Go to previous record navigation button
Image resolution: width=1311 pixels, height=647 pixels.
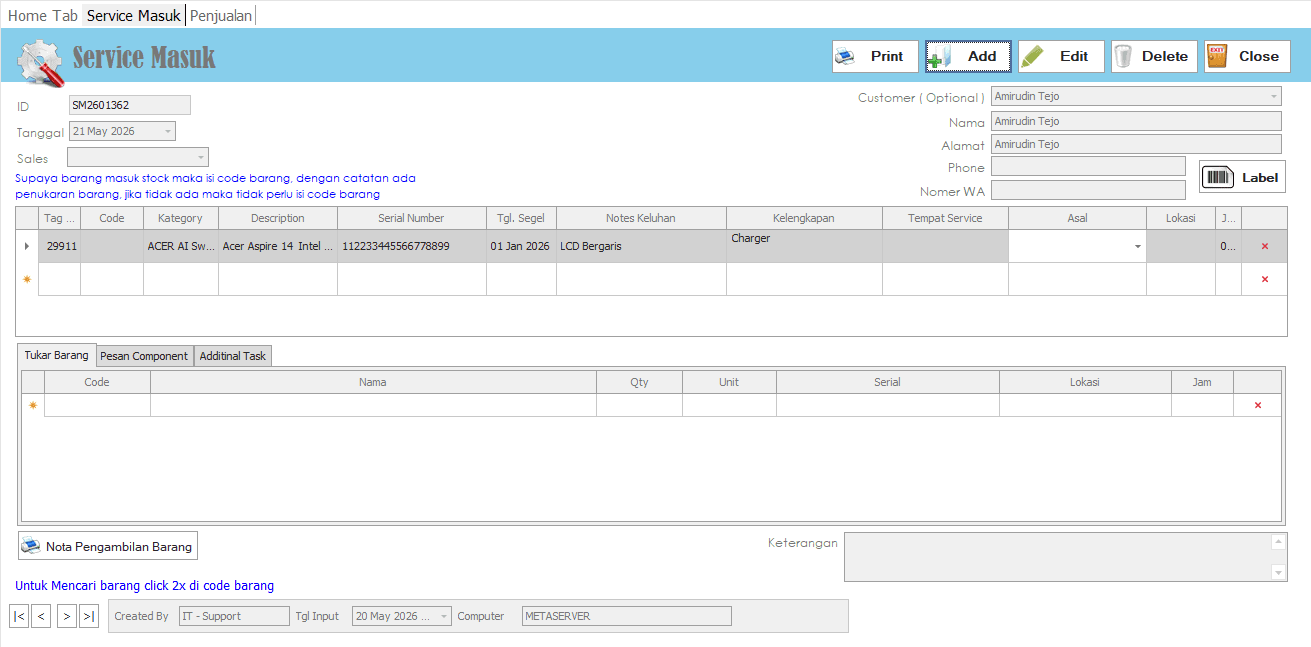point(41,616)
